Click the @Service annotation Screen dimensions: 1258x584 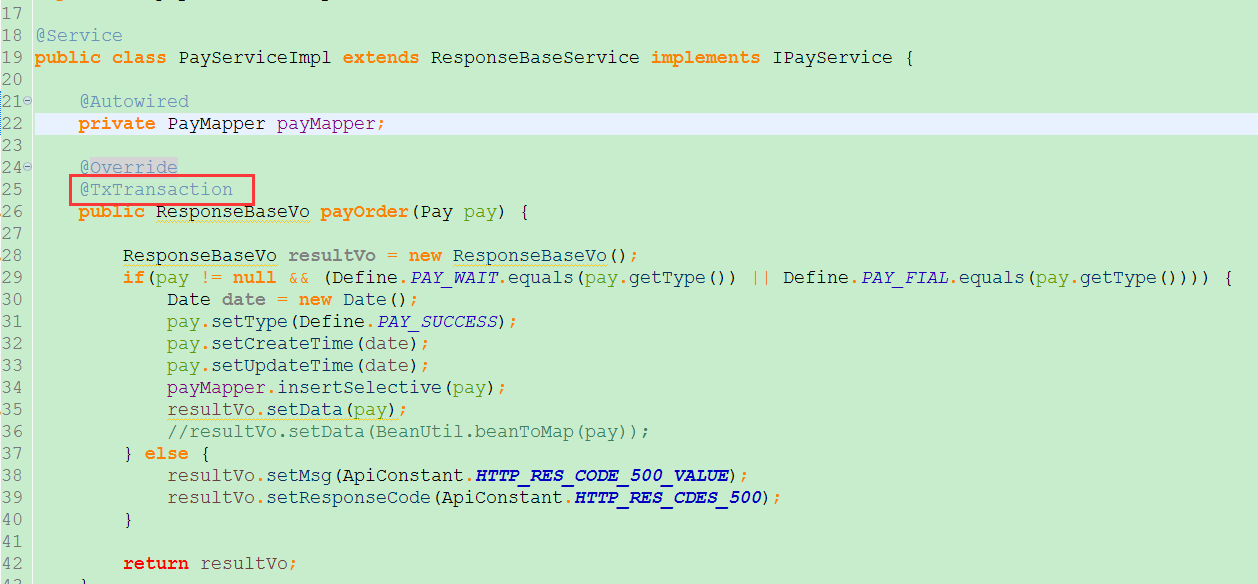[79, 35]
